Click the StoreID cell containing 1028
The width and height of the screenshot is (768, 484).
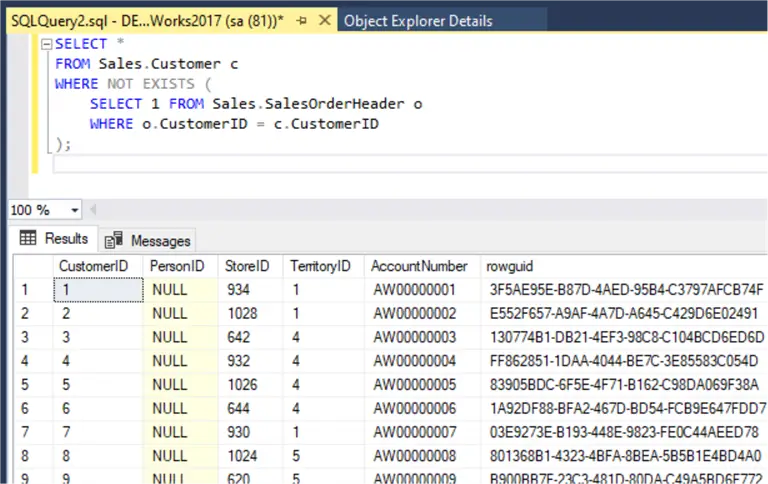click(245, 313)
